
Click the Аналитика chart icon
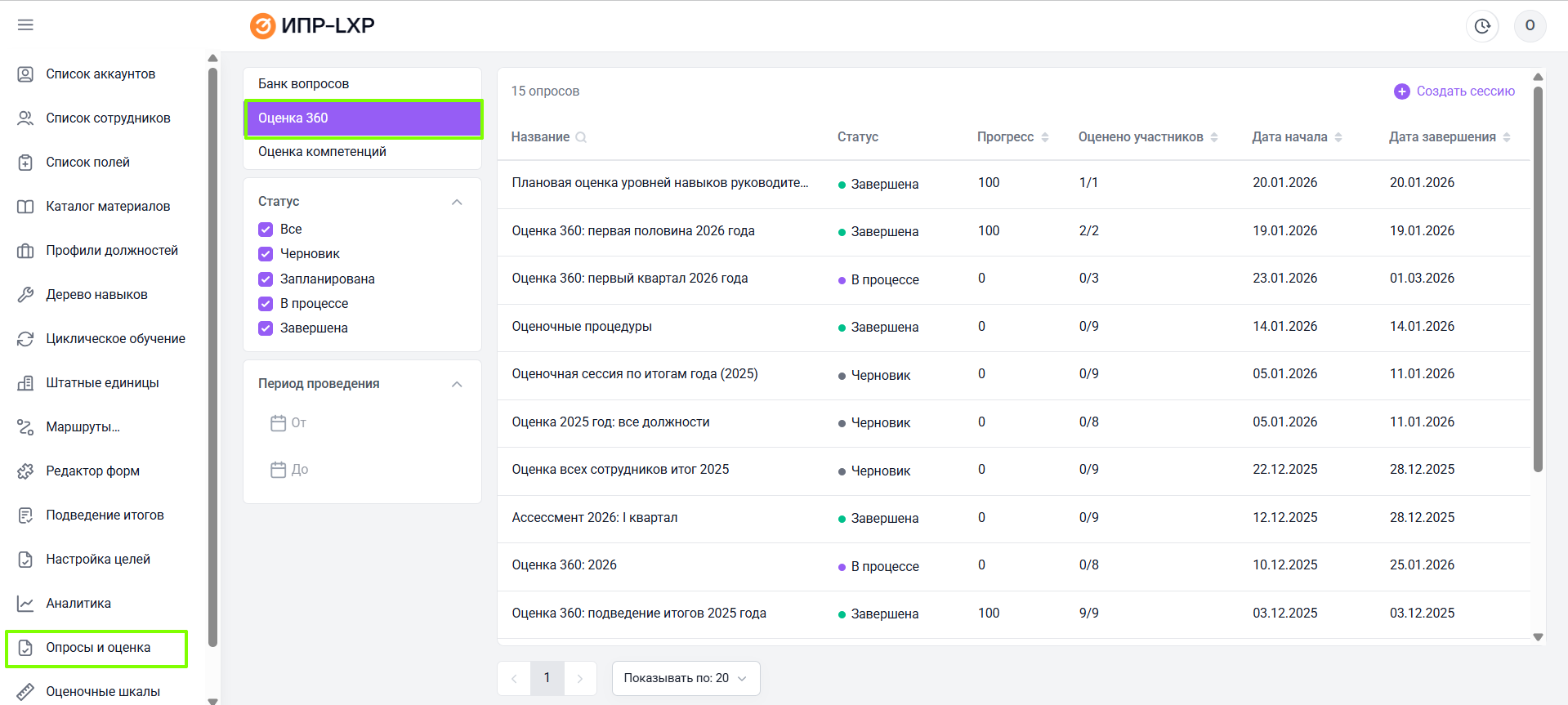pyautogui.click(x=25, y=604)
